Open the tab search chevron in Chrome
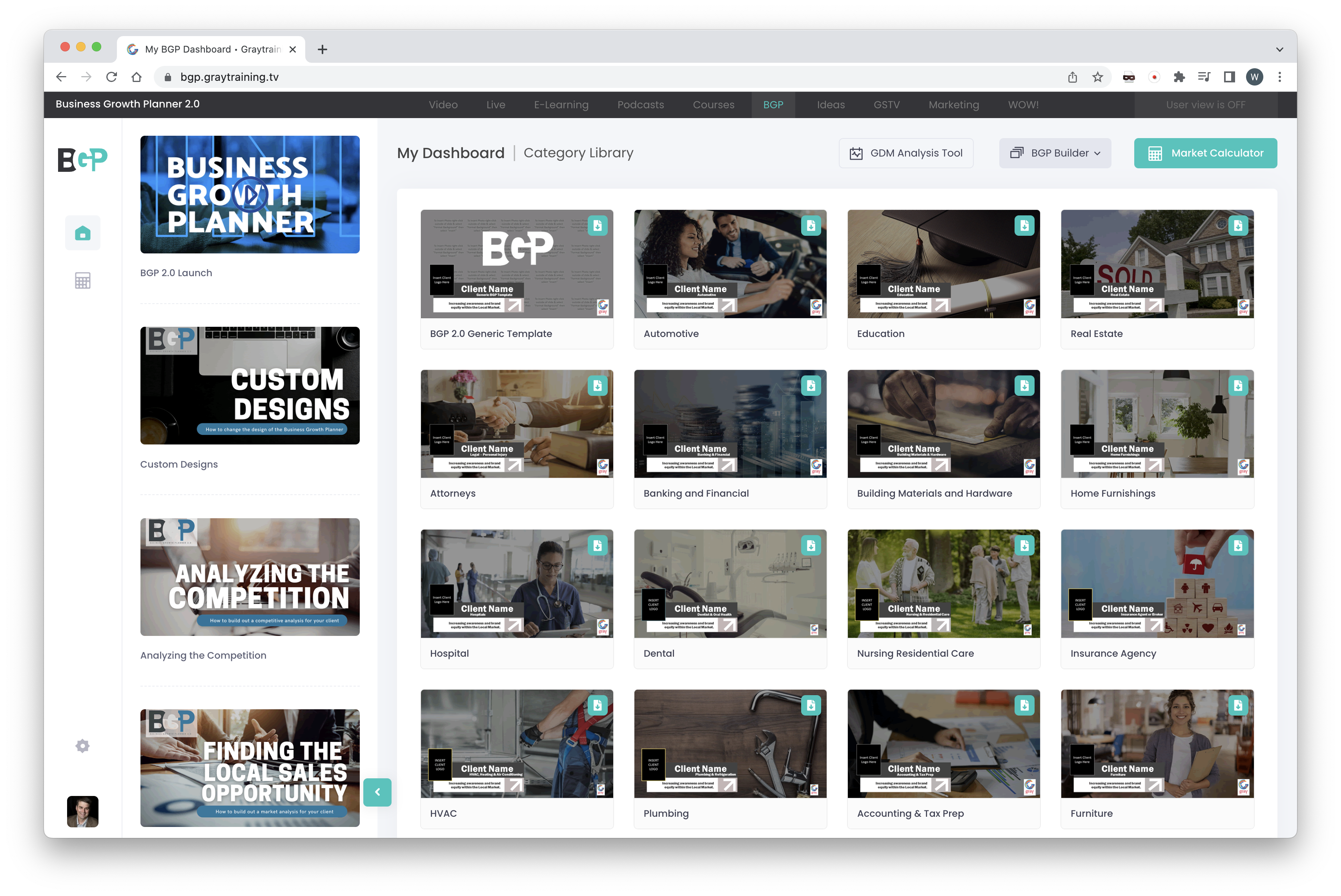 tap(1279, 50)
